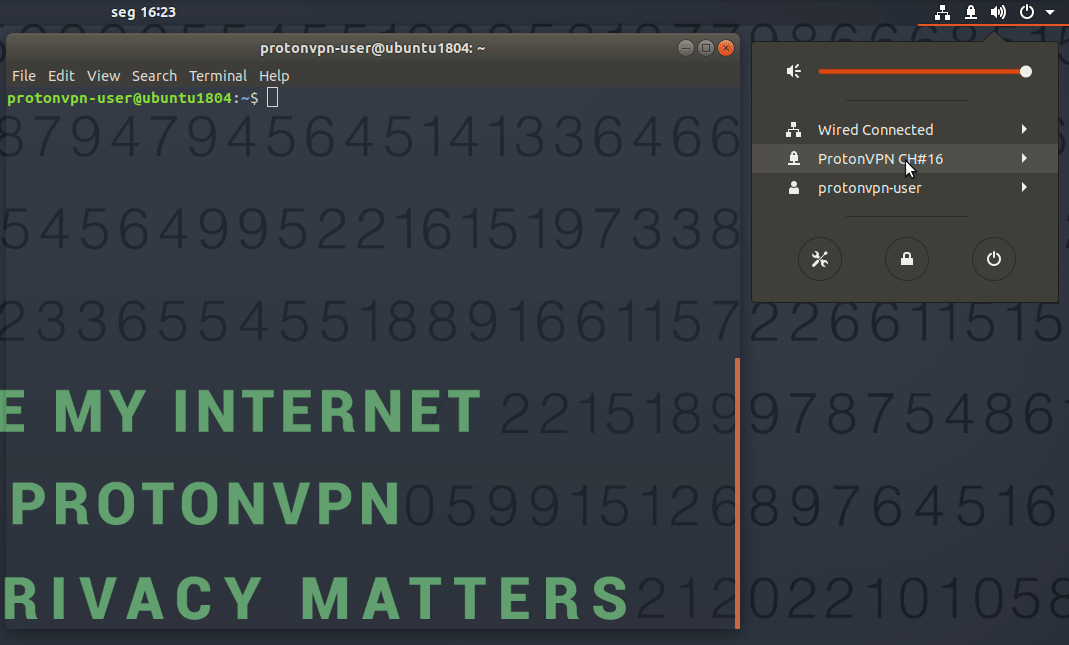The height and width of the screenshot is (645, 1069).
Task: Open the terminal File menu
Action: coord(24,76)
